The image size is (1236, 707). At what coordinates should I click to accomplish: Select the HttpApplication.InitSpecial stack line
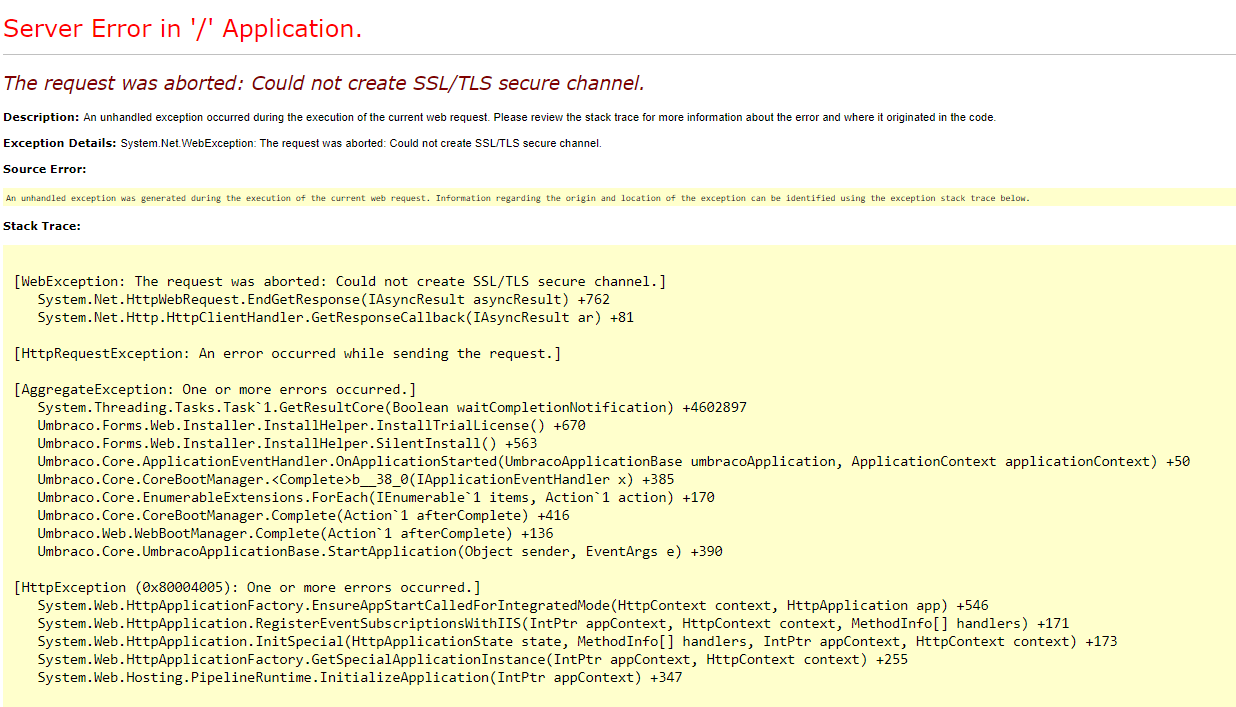pyautogui.click(x=578, y=641)
